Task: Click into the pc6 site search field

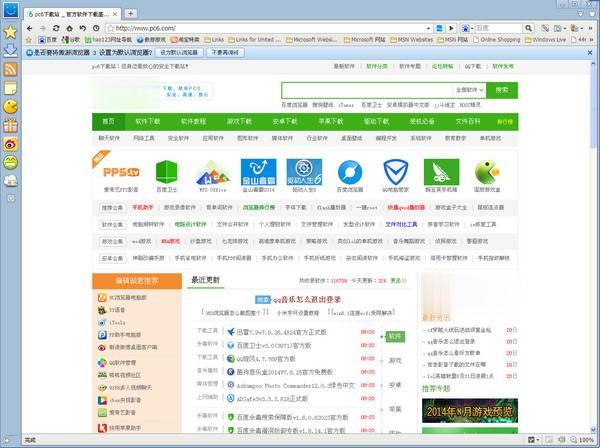Action: 367,90
